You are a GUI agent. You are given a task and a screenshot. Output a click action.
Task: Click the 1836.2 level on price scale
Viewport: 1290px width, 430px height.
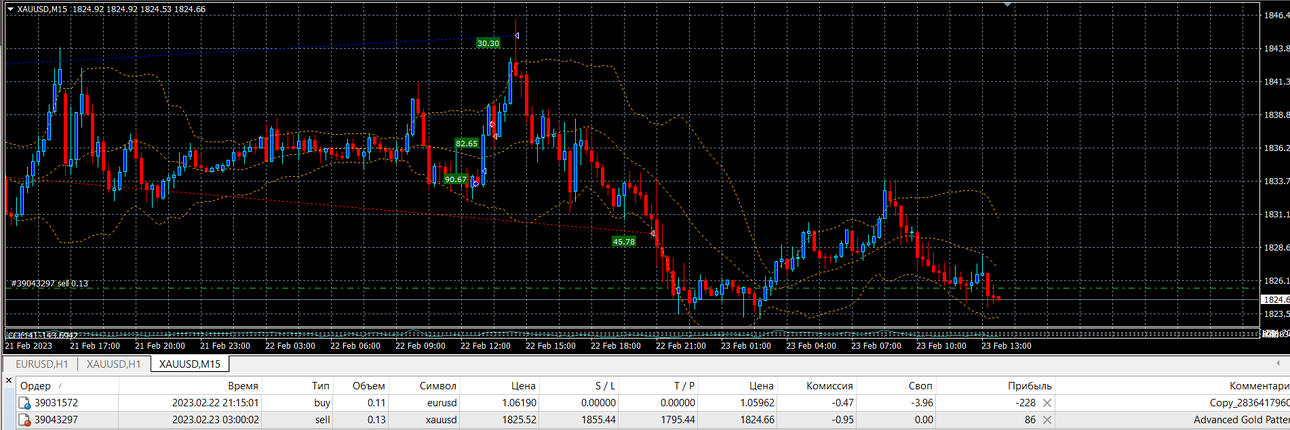tap(1275, 148)
